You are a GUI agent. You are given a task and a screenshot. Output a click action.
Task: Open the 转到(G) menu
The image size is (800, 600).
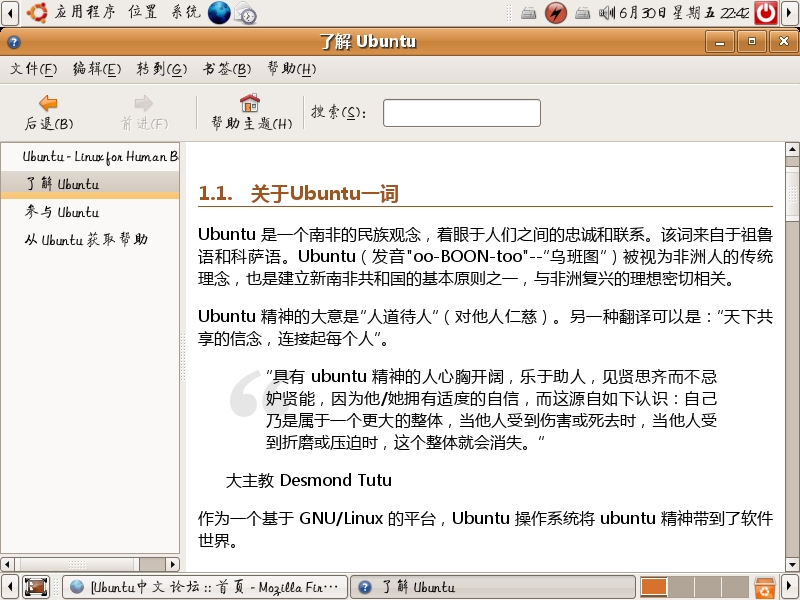[162, 68]
